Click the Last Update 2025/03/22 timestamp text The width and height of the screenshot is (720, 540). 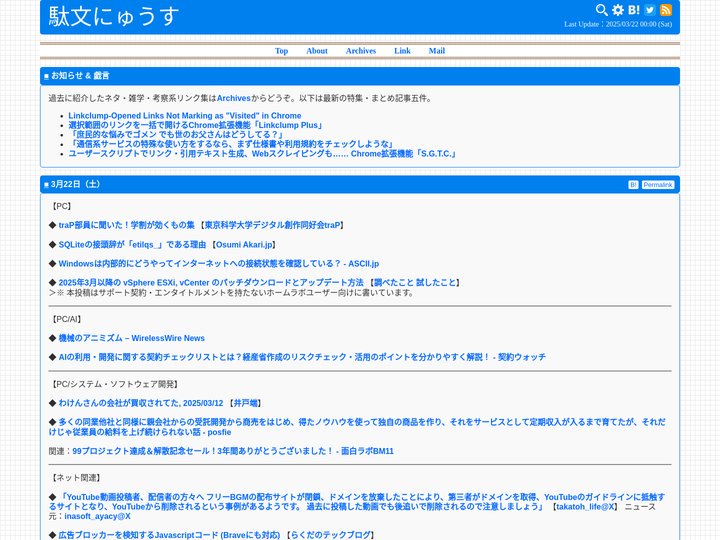pos(618,24)
